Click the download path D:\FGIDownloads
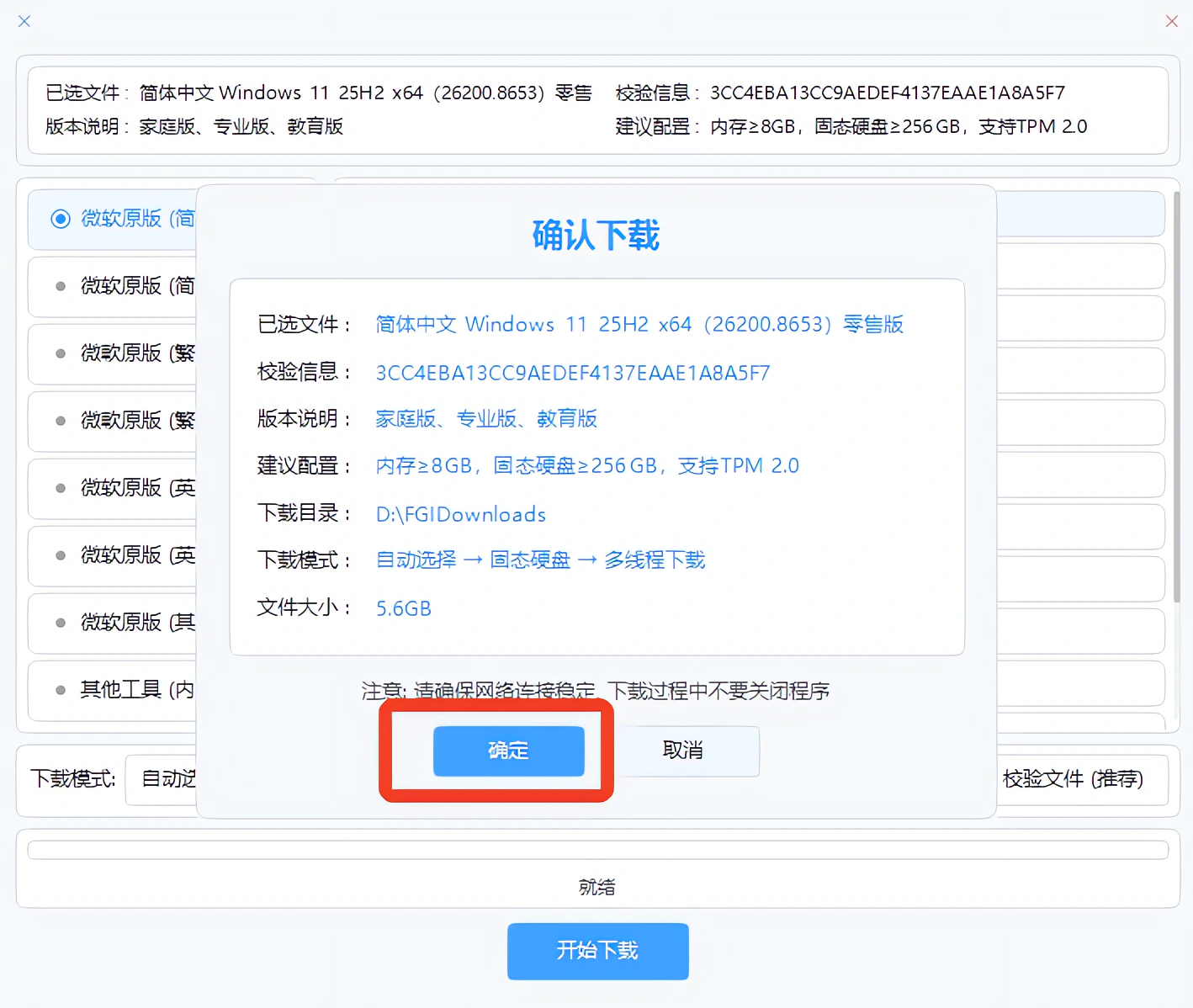The height and width of the screenshot is (1008, 1193). [x=461, y=514]
